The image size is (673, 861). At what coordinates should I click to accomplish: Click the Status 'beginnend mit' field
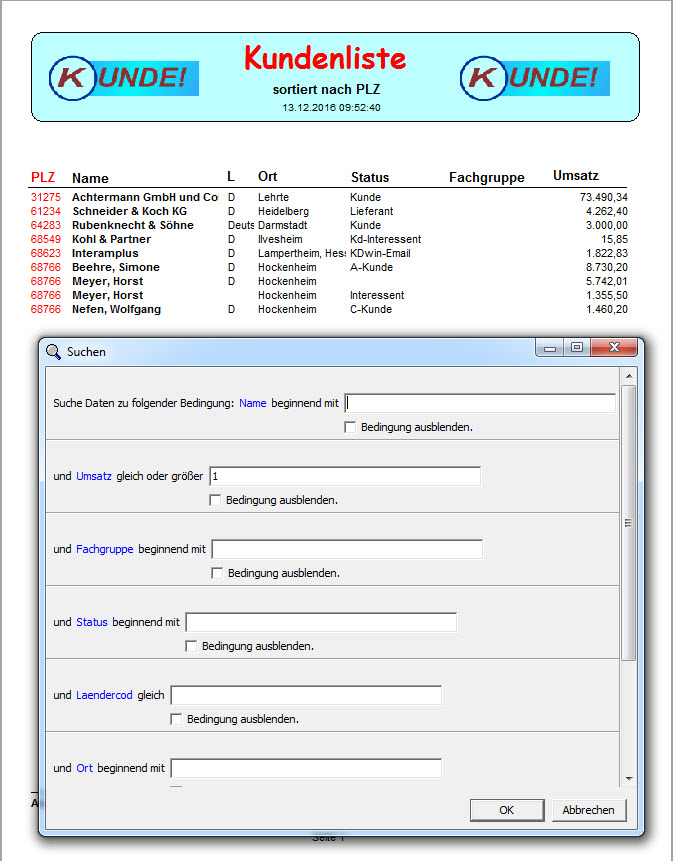[x=321, y=622]
